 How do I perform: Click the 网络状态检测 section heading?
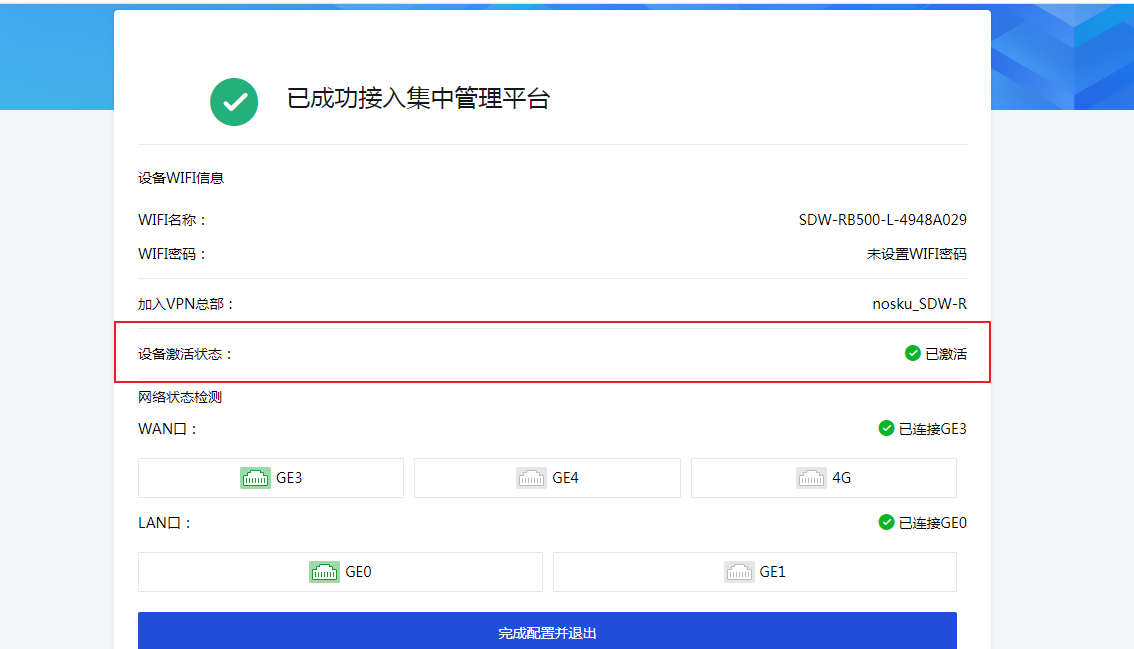coord(180,397)
